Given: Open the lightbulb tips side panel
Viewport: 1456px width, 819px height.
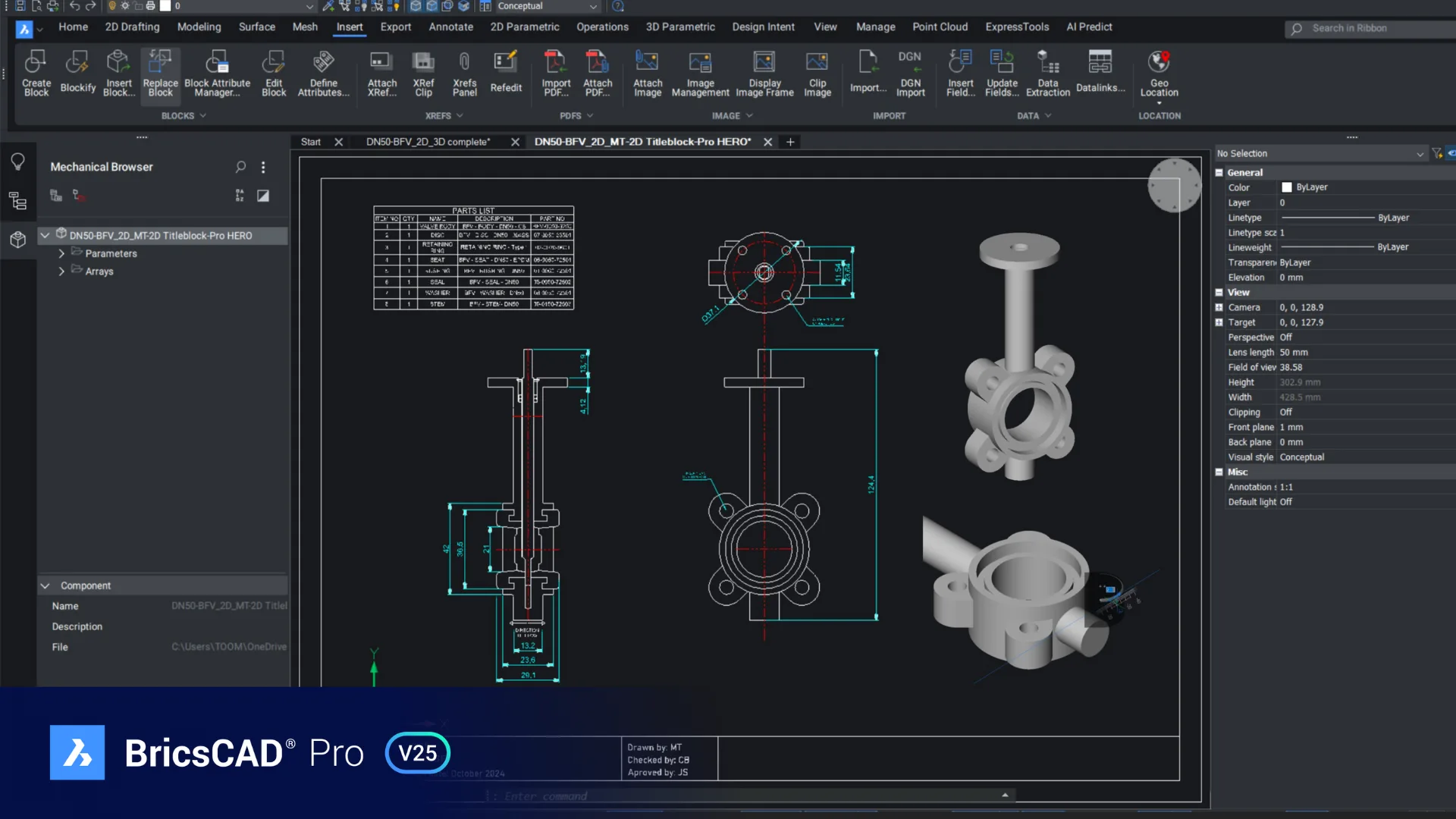Looking at the screenshot, I should coord(17,162).
